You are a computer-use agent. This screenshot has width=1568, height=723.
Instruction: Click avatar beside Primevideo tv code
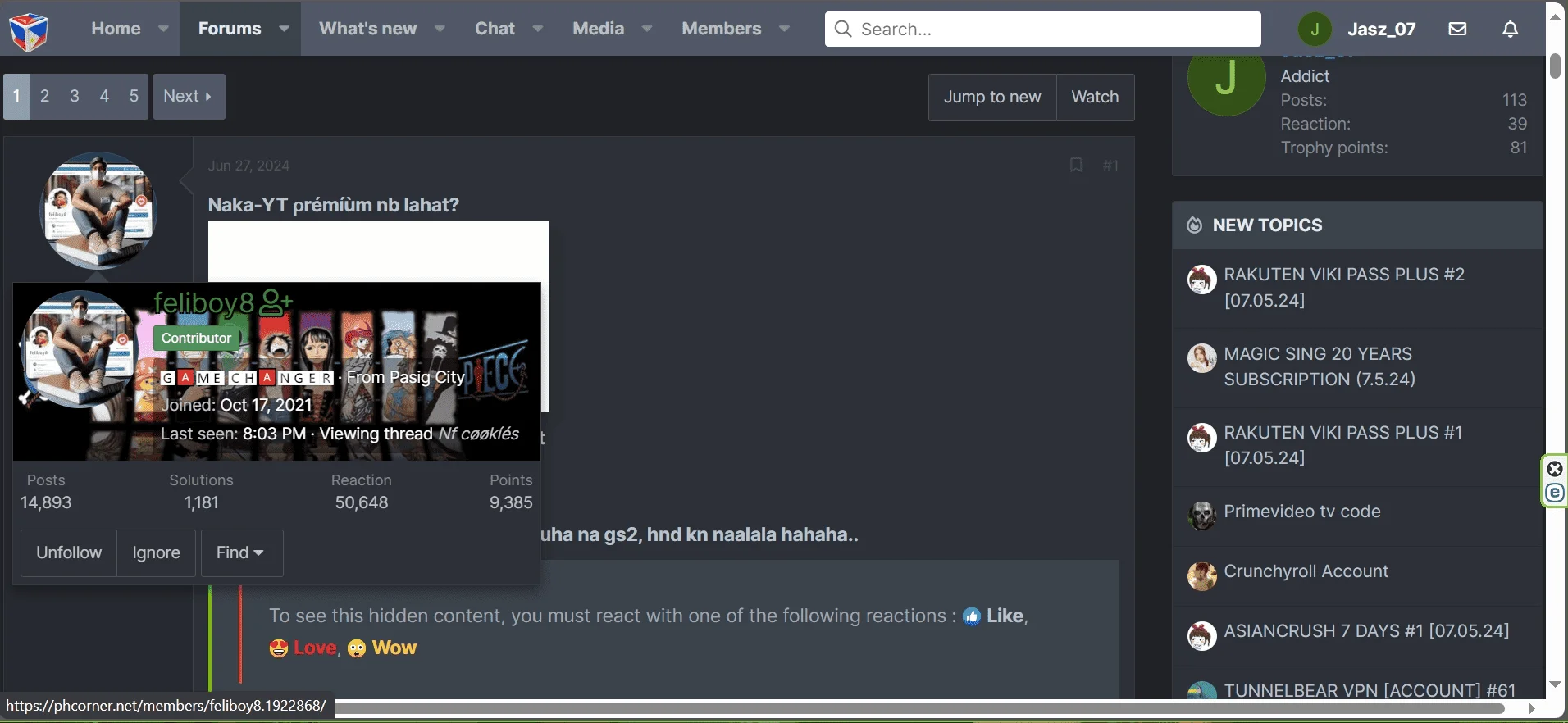[x=1201, y=516]
